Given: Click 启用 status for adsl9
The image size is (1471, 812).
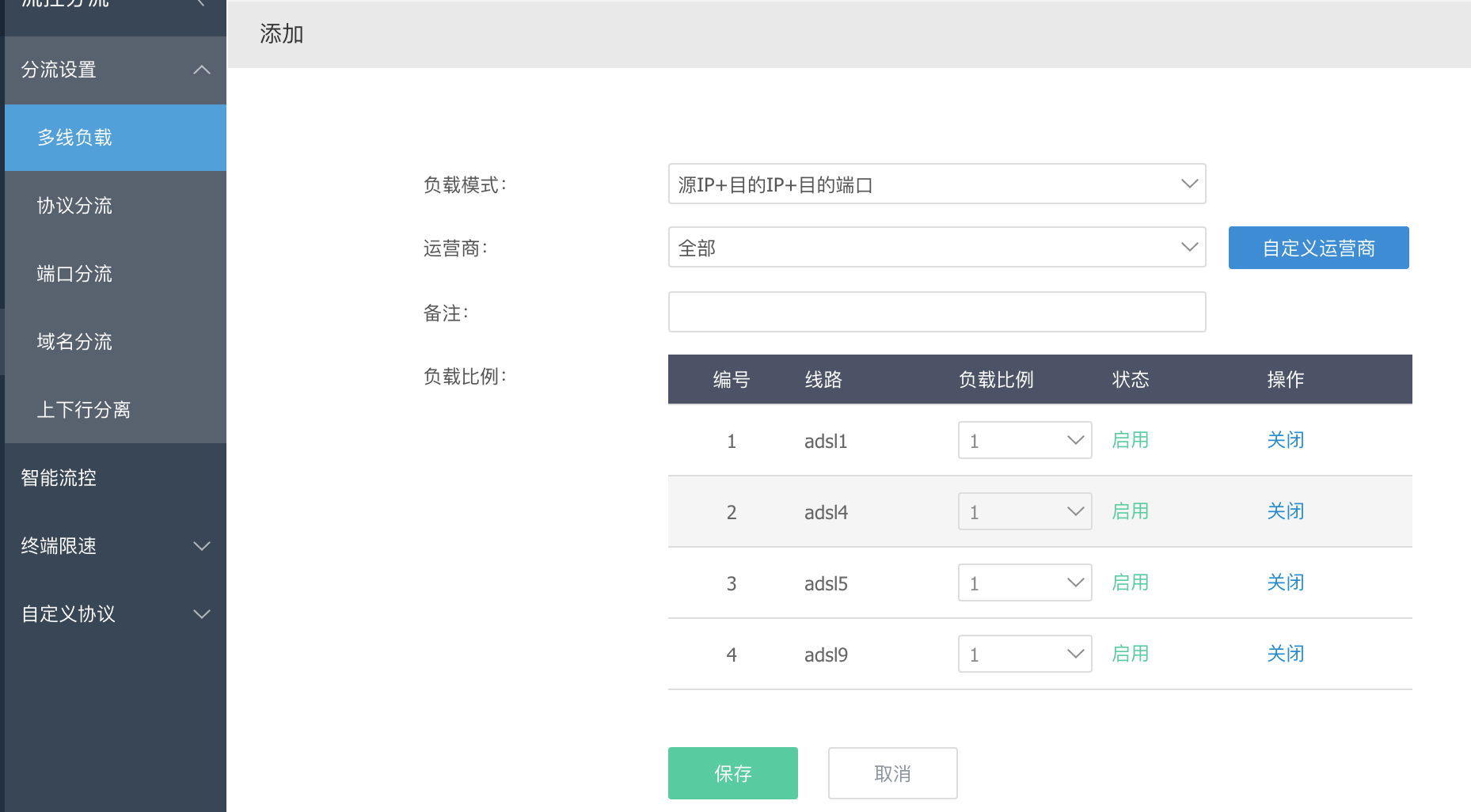Looking at the screenshot, I should [x=1130, y=654].
